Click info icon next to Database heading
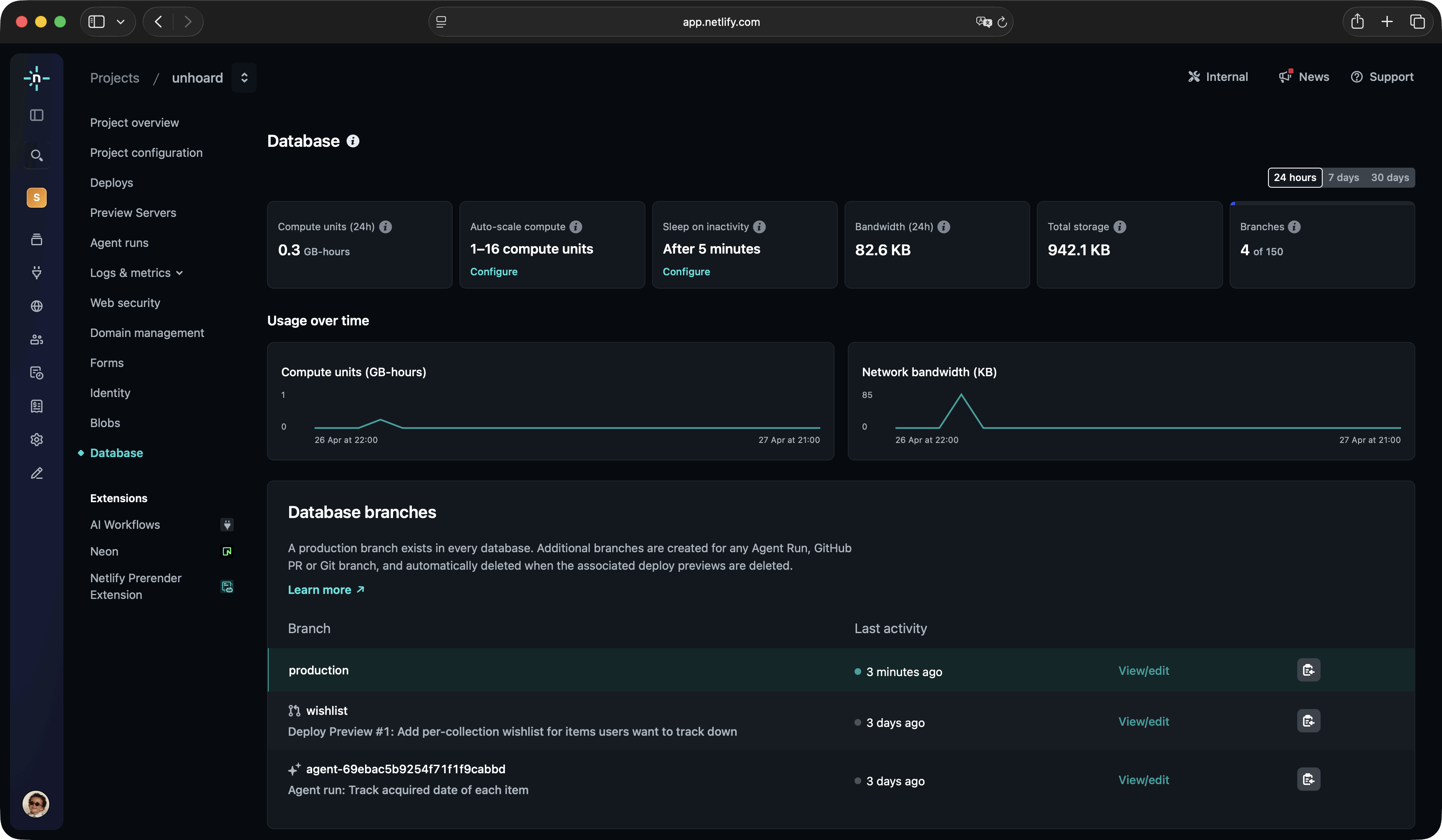Viewport: 1442px width, 840px height. [353, 141]
